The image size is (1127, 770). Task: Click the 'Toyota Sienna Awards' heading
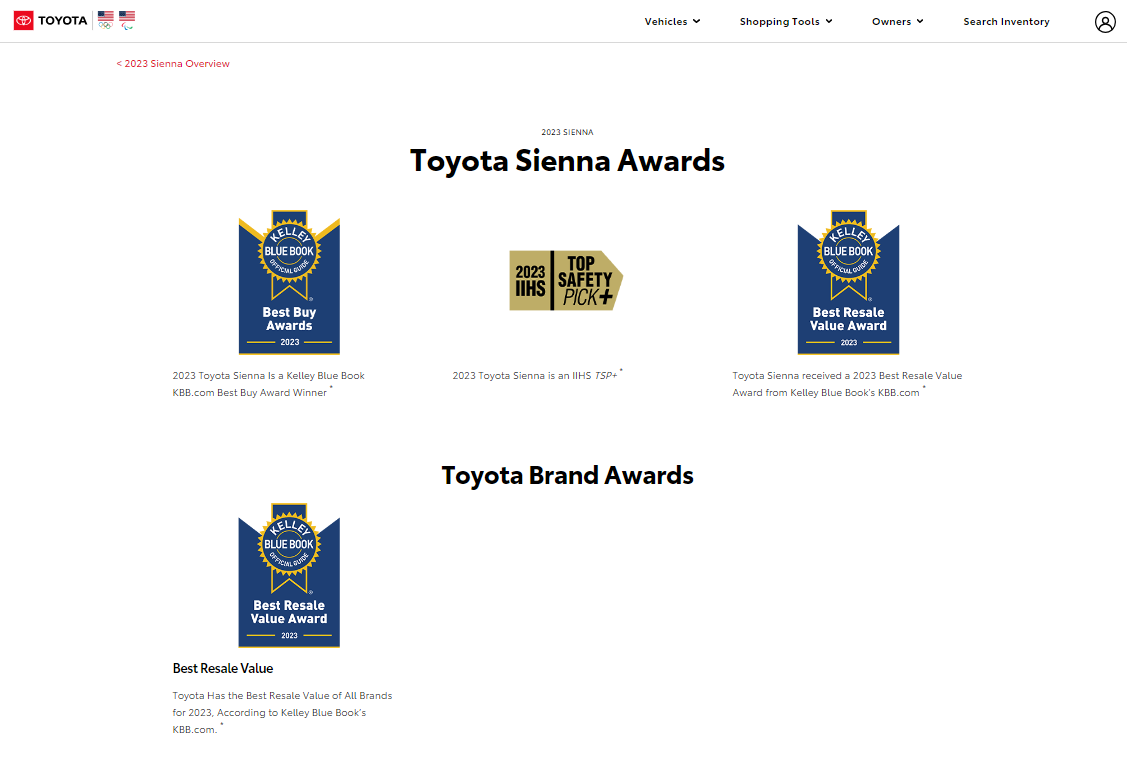pyautogui.click(x=567, y=160)
